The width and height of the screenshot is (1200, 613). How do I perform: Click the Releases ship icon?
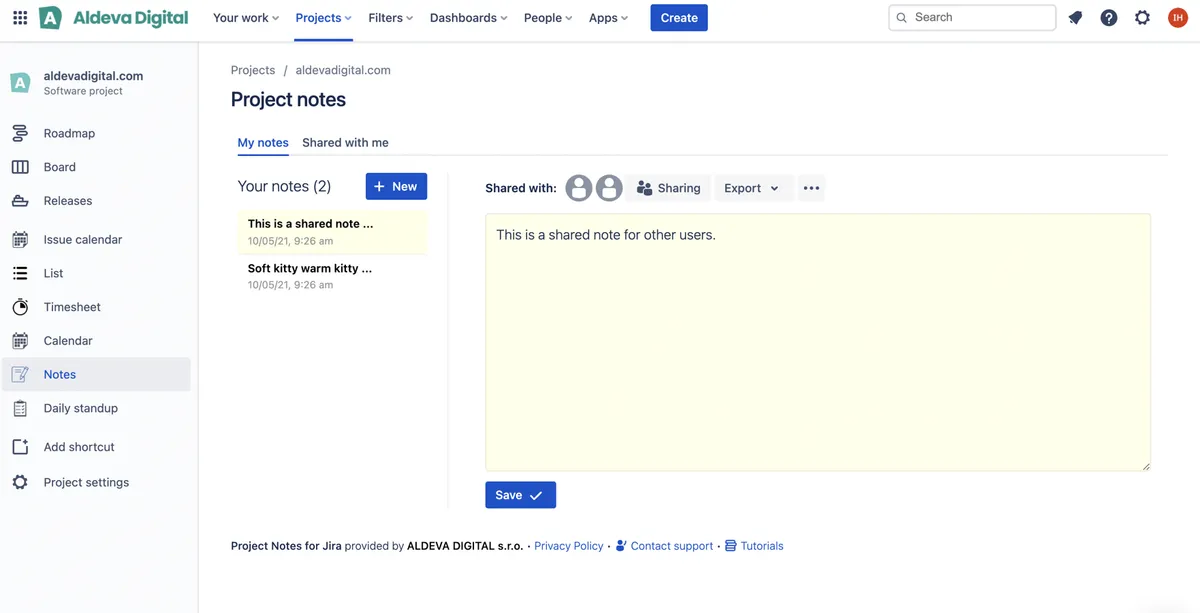pos(20,201)
